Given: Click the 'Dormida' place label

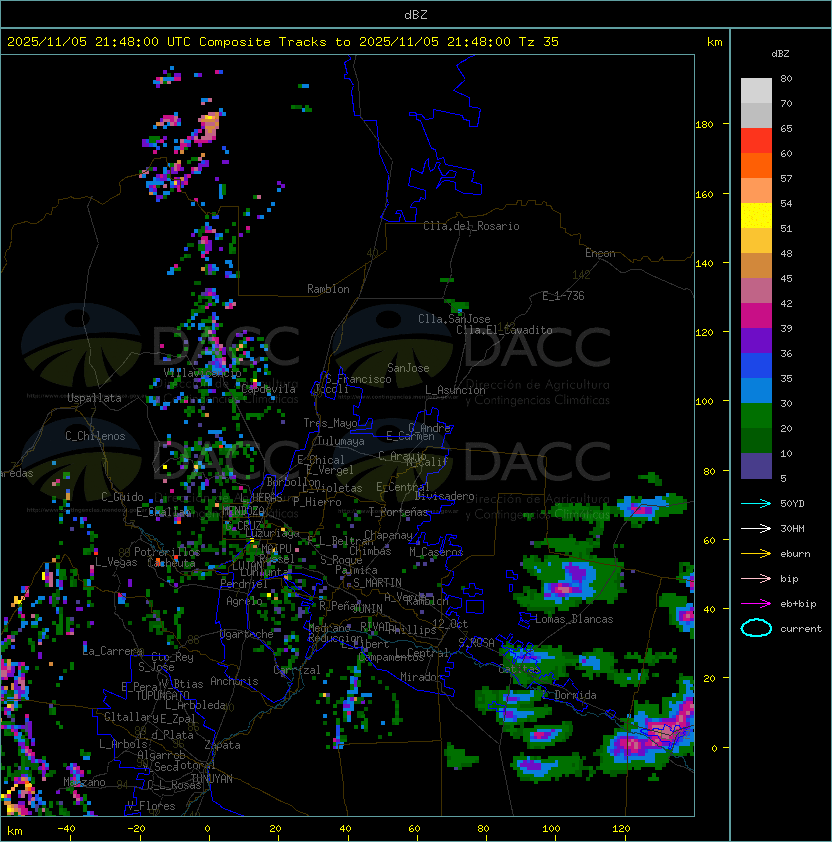Looking at the screenshot, I should (x=575, y=695).
